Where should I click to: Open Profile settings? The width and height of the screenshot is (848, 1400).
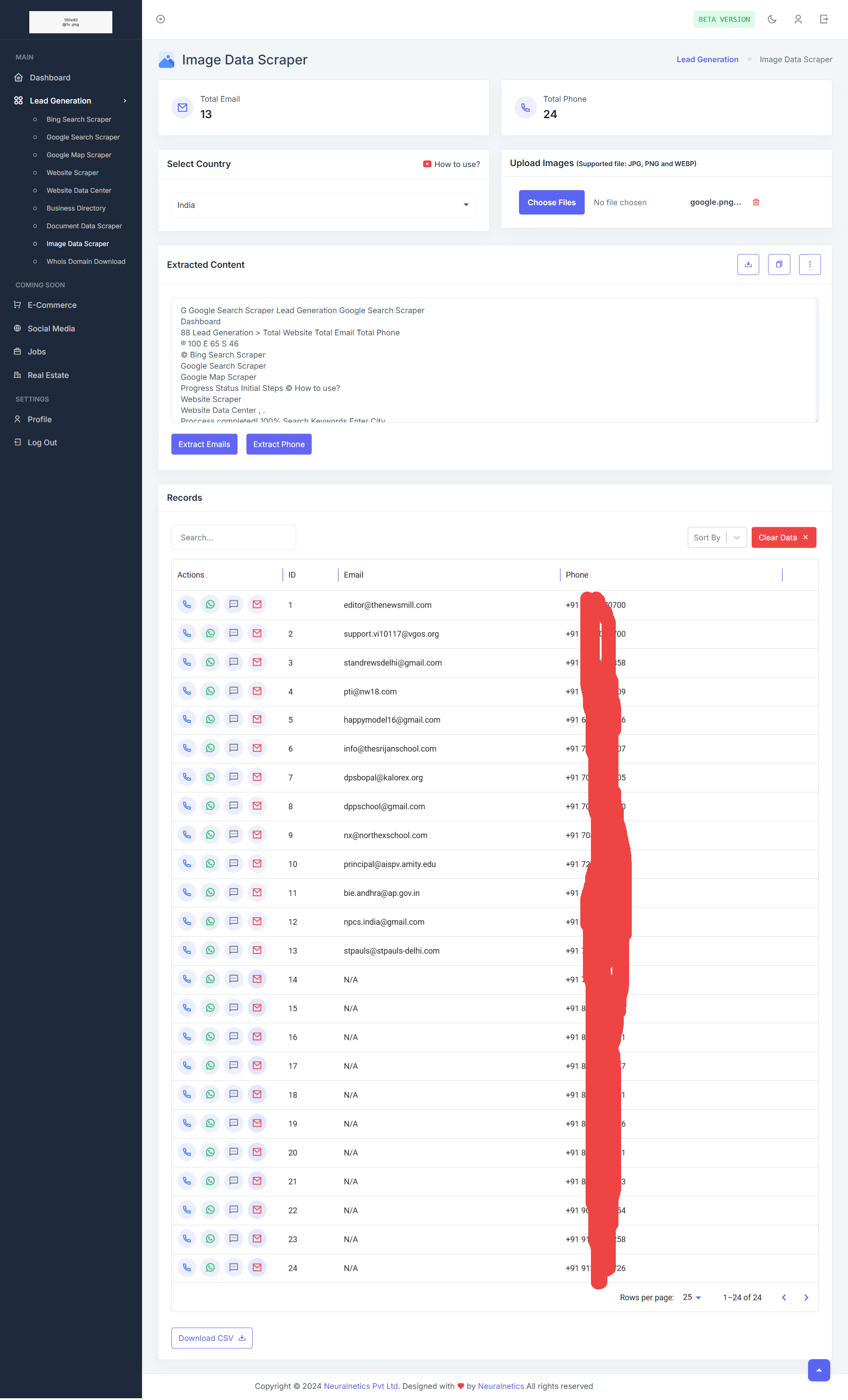point(39,419)
